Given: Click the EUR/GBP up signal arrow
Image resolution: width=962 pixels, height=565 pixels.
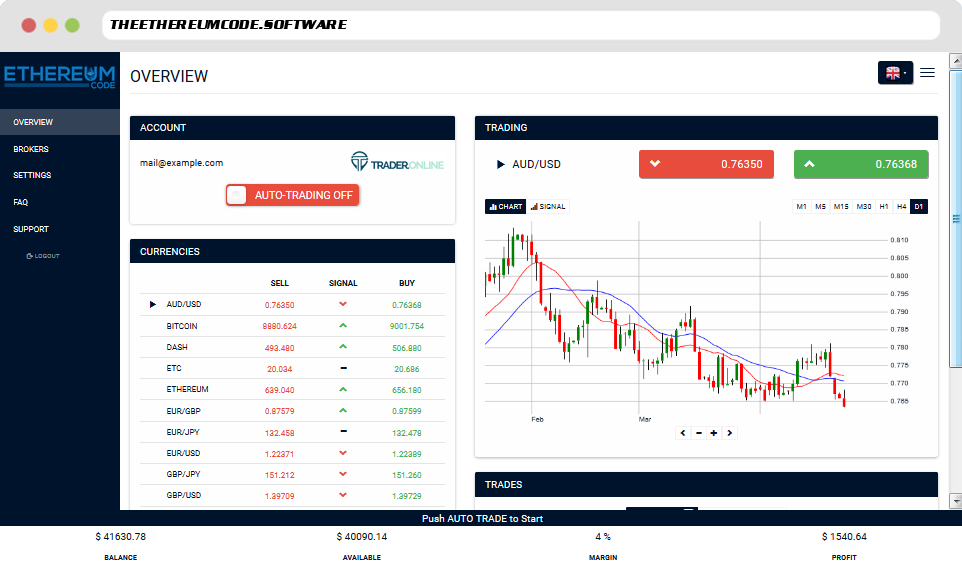Looking at the screenshot, I should point(343,410).
